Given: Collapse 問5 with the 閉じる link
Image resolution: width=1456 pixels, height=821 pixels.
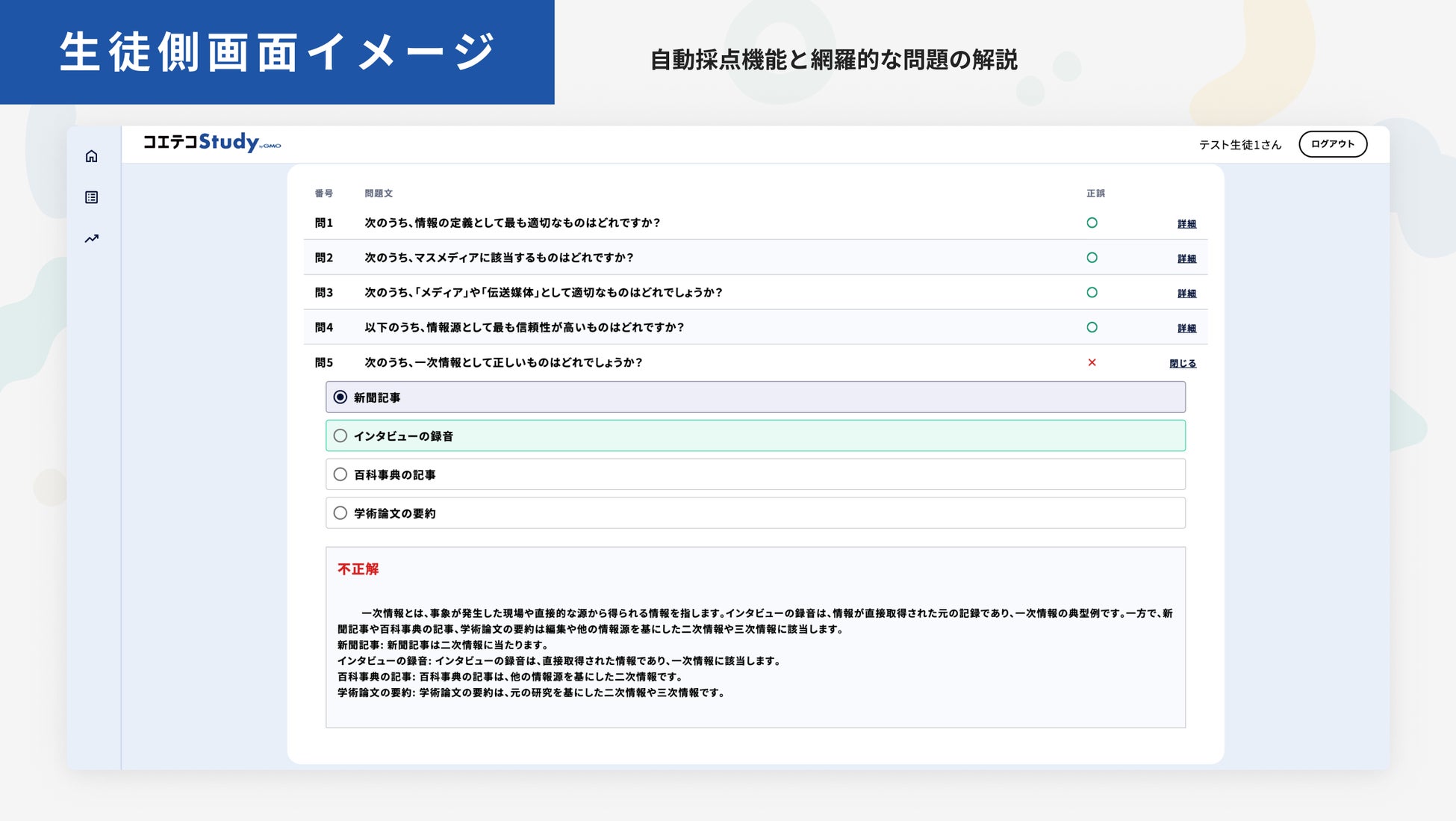Looking at the screenshot, I should pos(1182,364).
